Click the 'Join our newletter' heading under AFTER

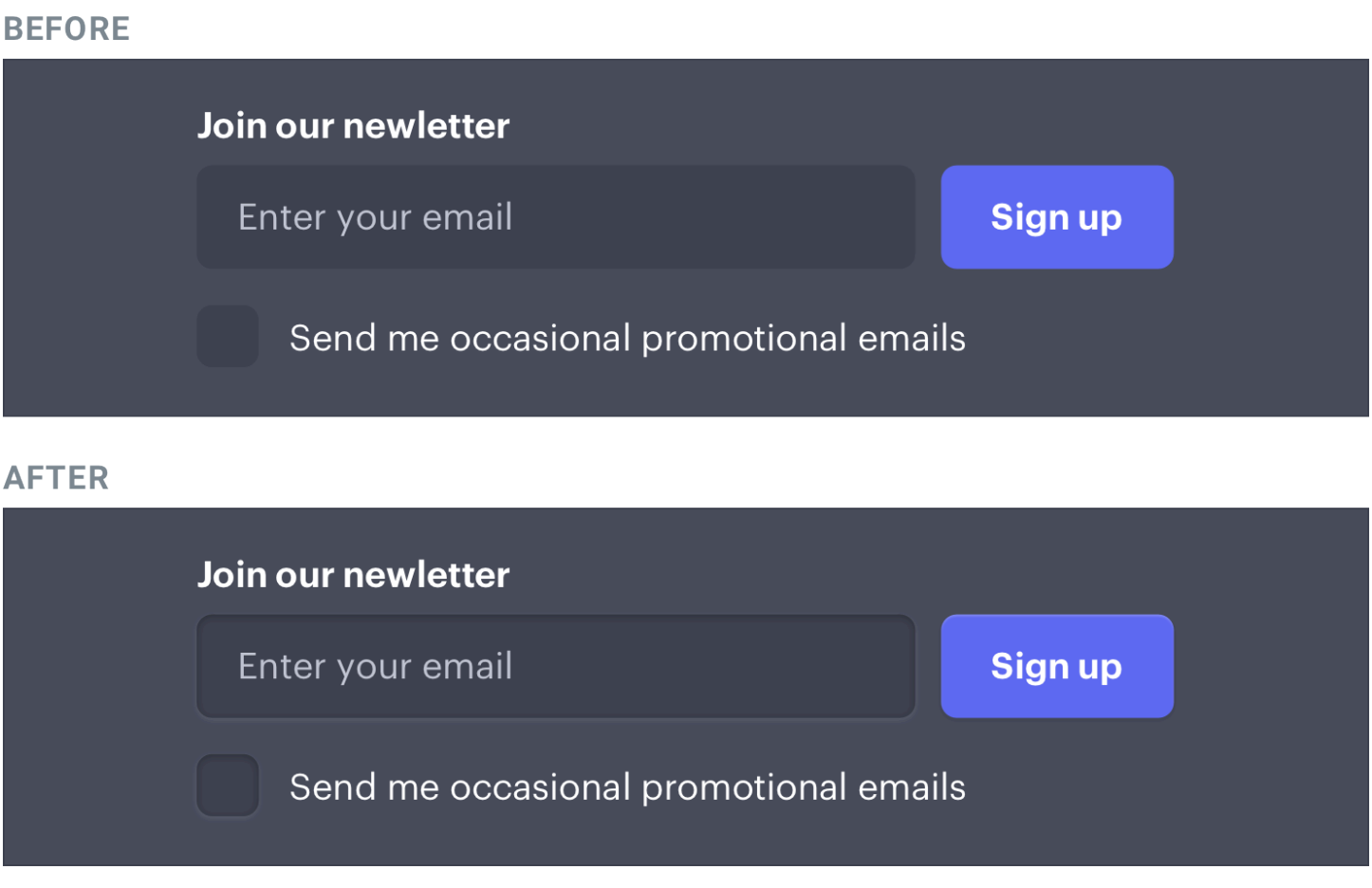353,575
